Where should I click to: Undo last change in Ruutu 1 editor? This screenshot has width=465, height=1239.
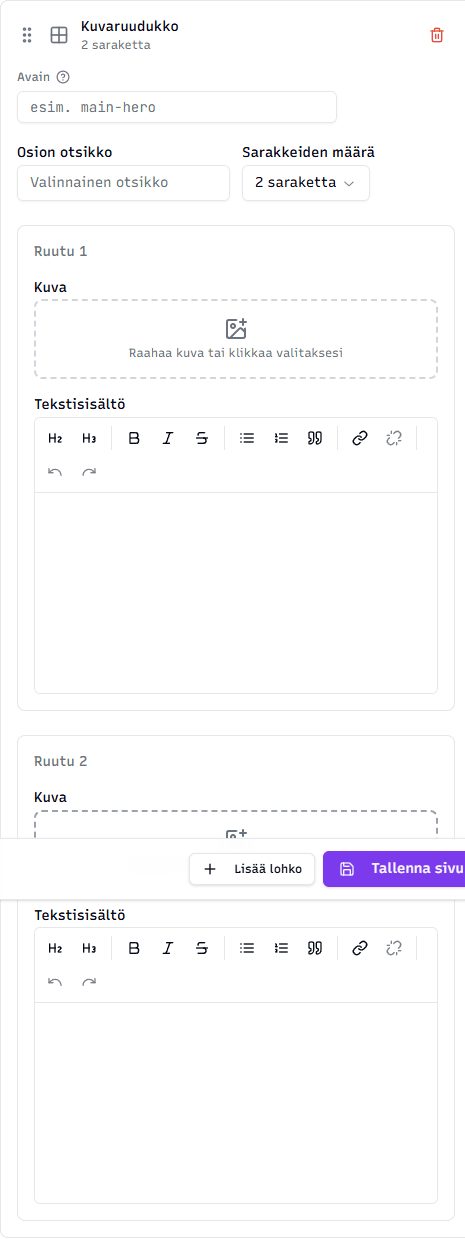[55, 472]
